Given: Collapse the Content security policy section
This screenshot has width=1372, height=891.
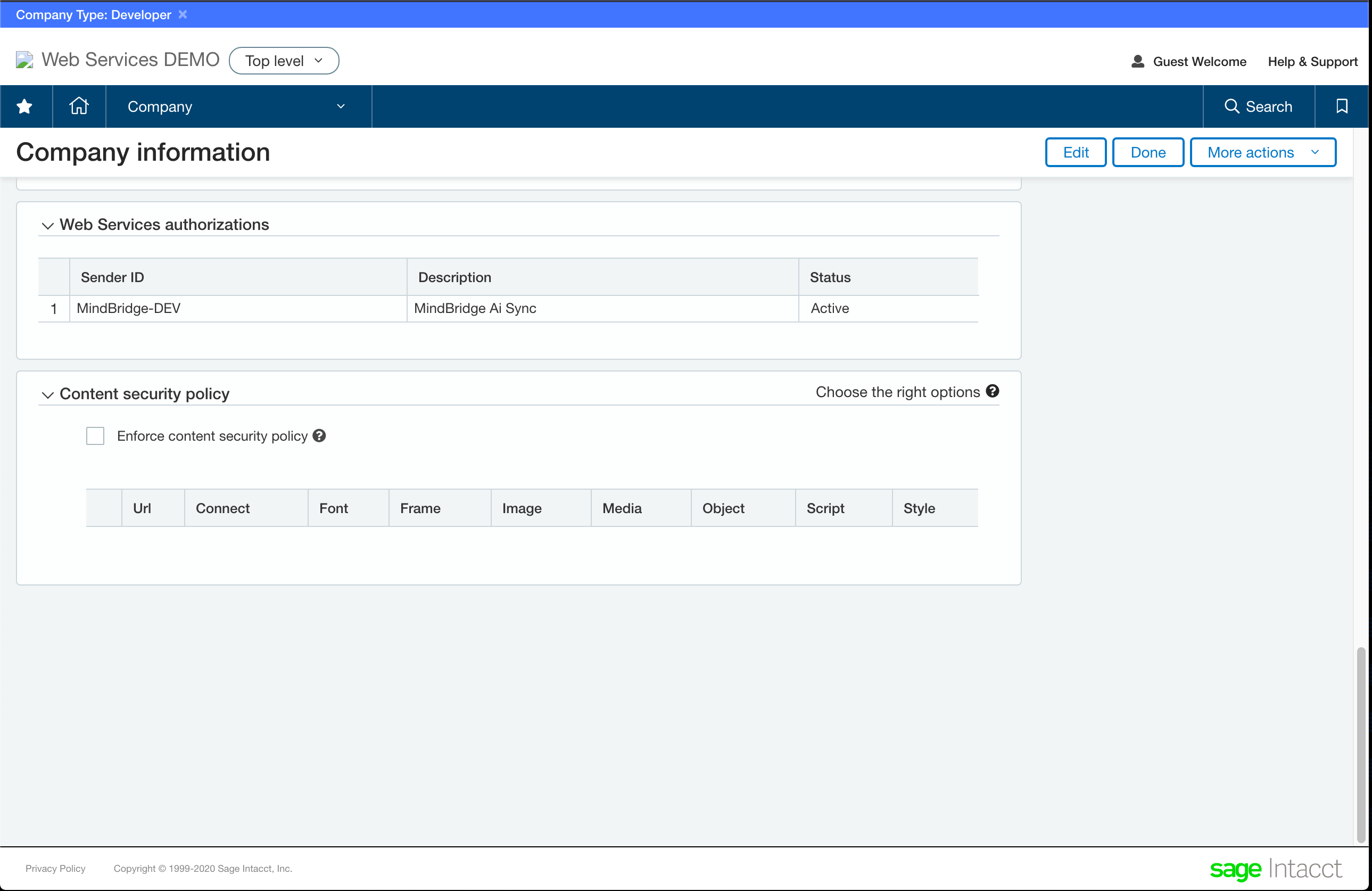Looking at the screenshot, I should click(x=48, y=395).
